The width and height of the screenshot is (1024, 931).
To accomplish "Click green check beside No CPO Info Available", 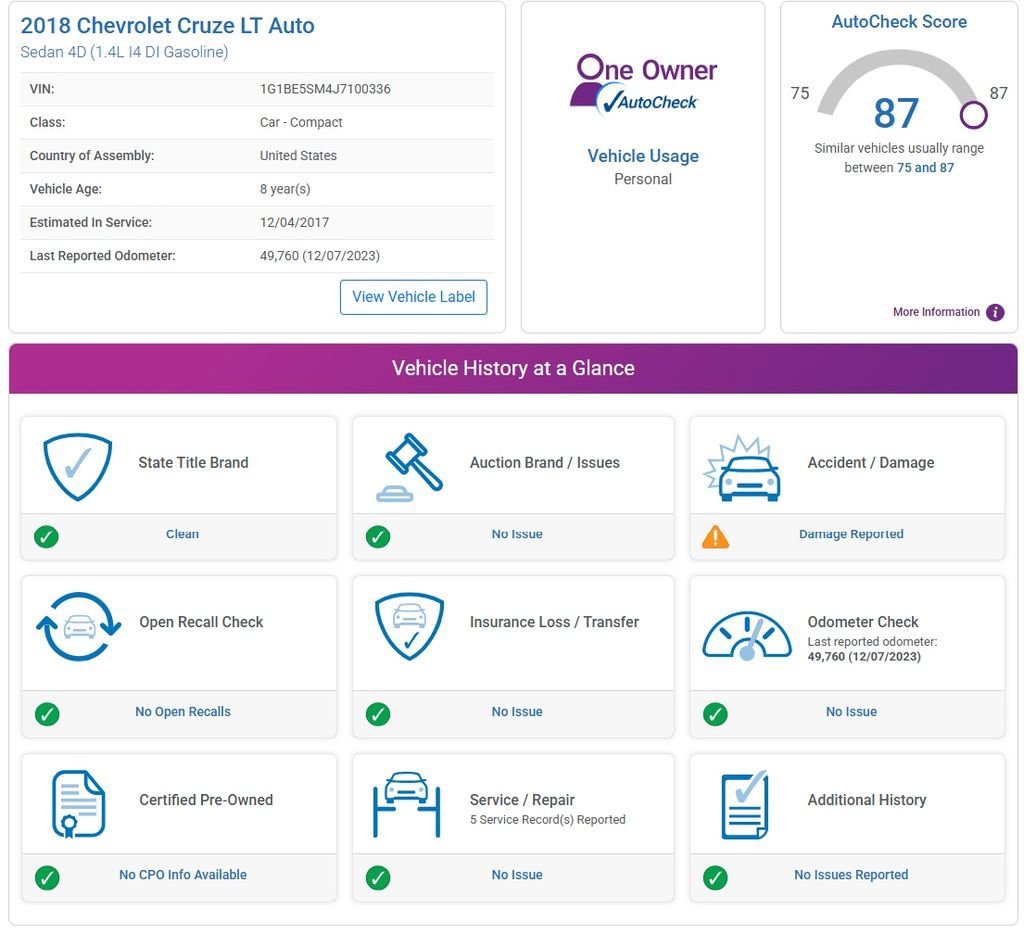I will 47,877.
